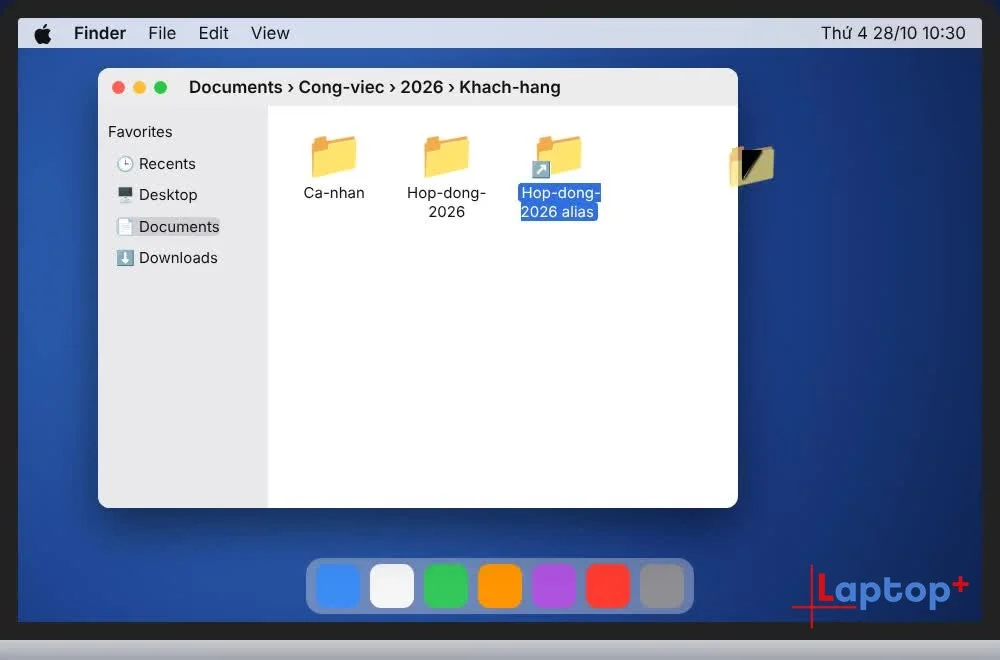Open the green Dock app
The height and width of the screenshot is (660, 1000).
click(x=446, y=586)
